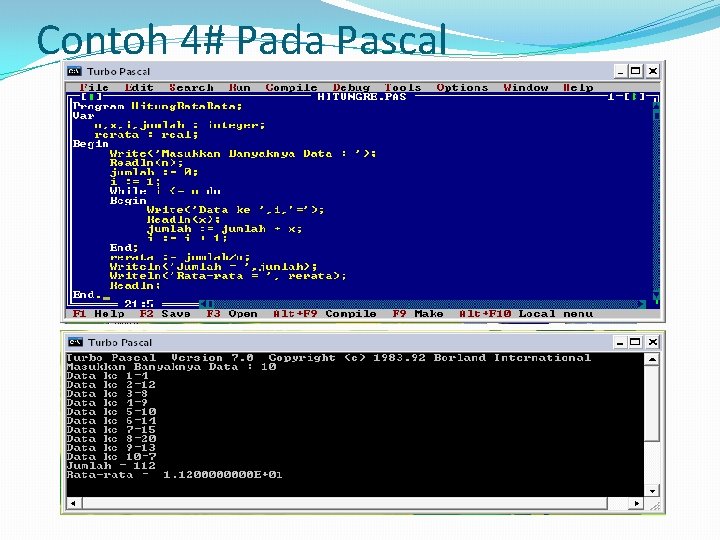Click the Borland copyright line in output

pyautogui.click(x=329, y=358)
